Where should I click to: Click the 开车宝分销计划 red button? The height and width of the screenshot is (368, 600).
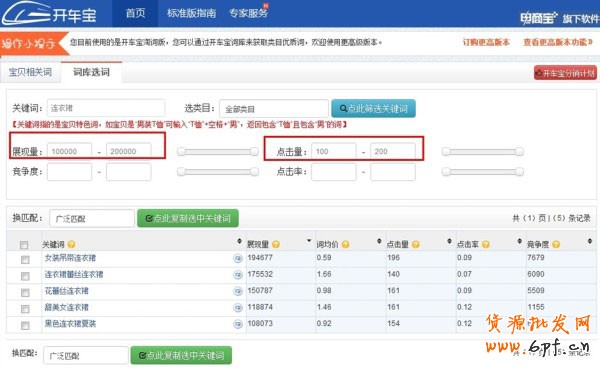point(565,73)
